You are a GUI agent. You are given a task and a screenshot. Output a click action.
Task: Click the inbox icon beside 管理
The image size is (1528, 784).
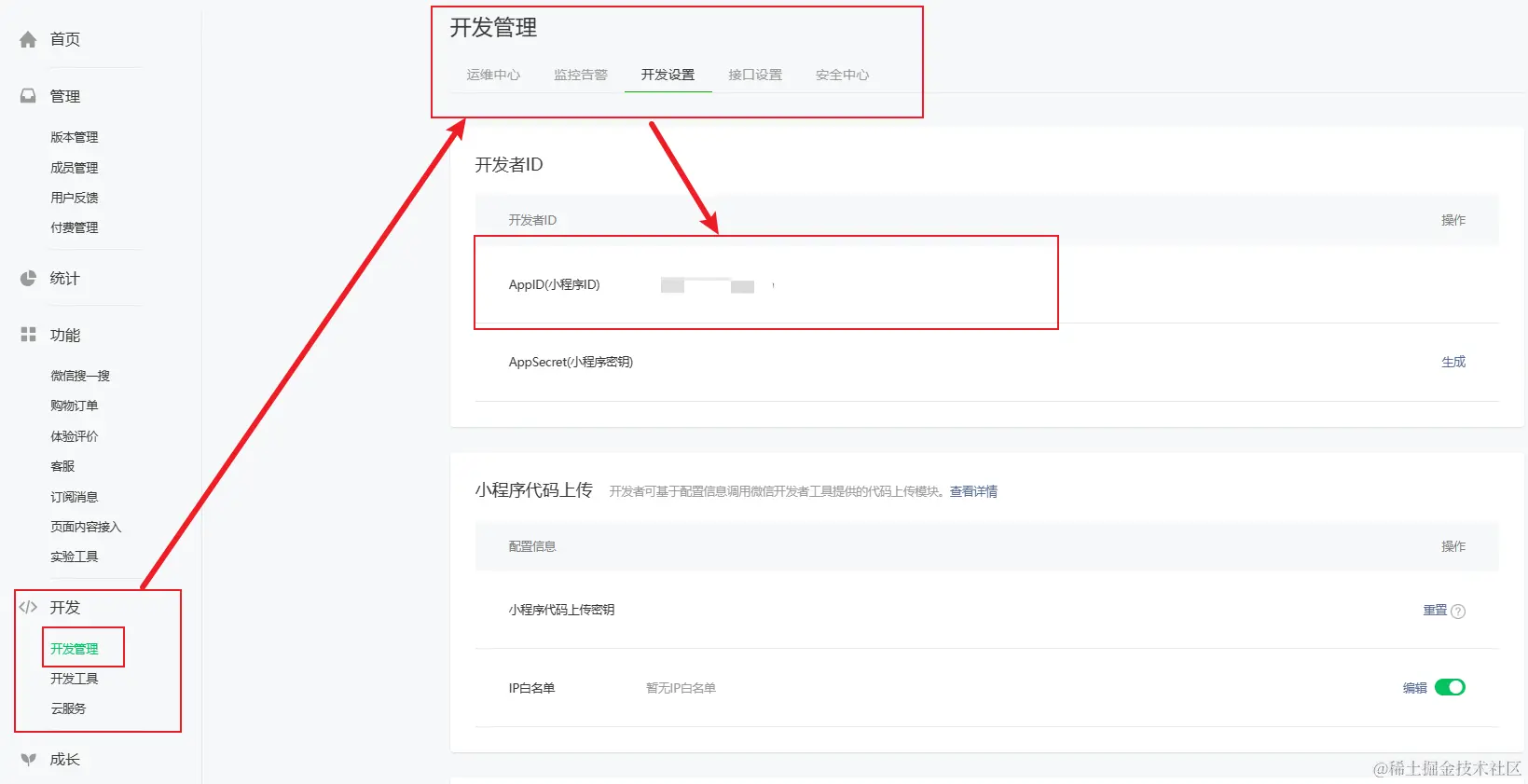pyautogui.click(x=28, y=96)
